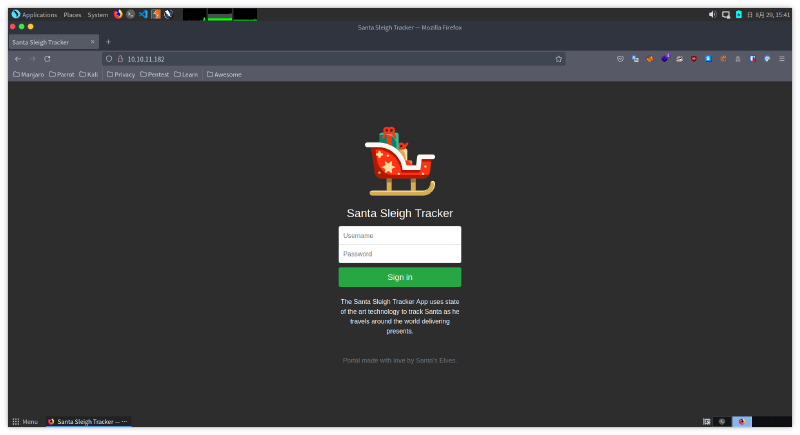Open the orange cookie extension icon
This screenshot has height=435, width=800.
[x=723, y=59]
